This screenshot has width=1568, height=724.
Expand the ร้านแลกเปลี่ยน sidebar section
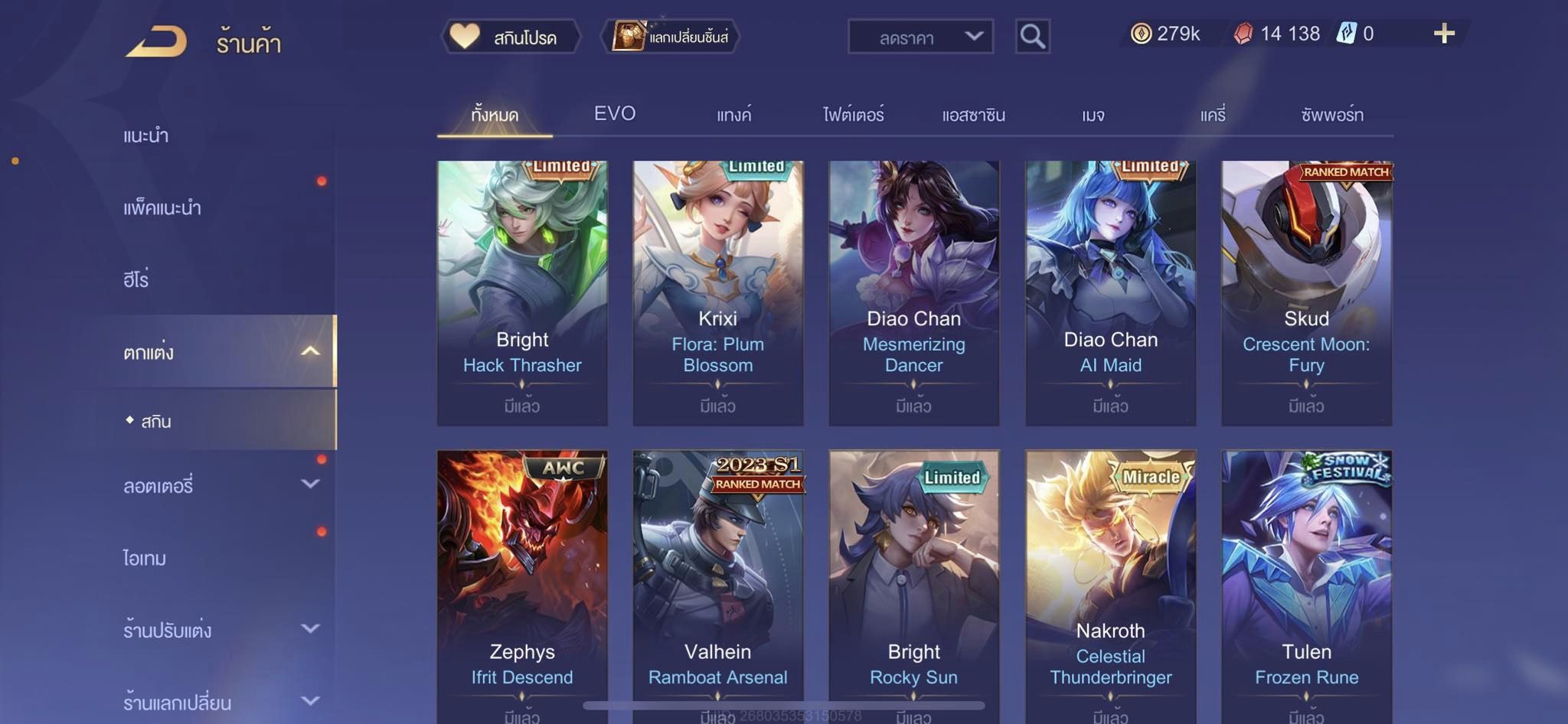[x=310, y=700]
